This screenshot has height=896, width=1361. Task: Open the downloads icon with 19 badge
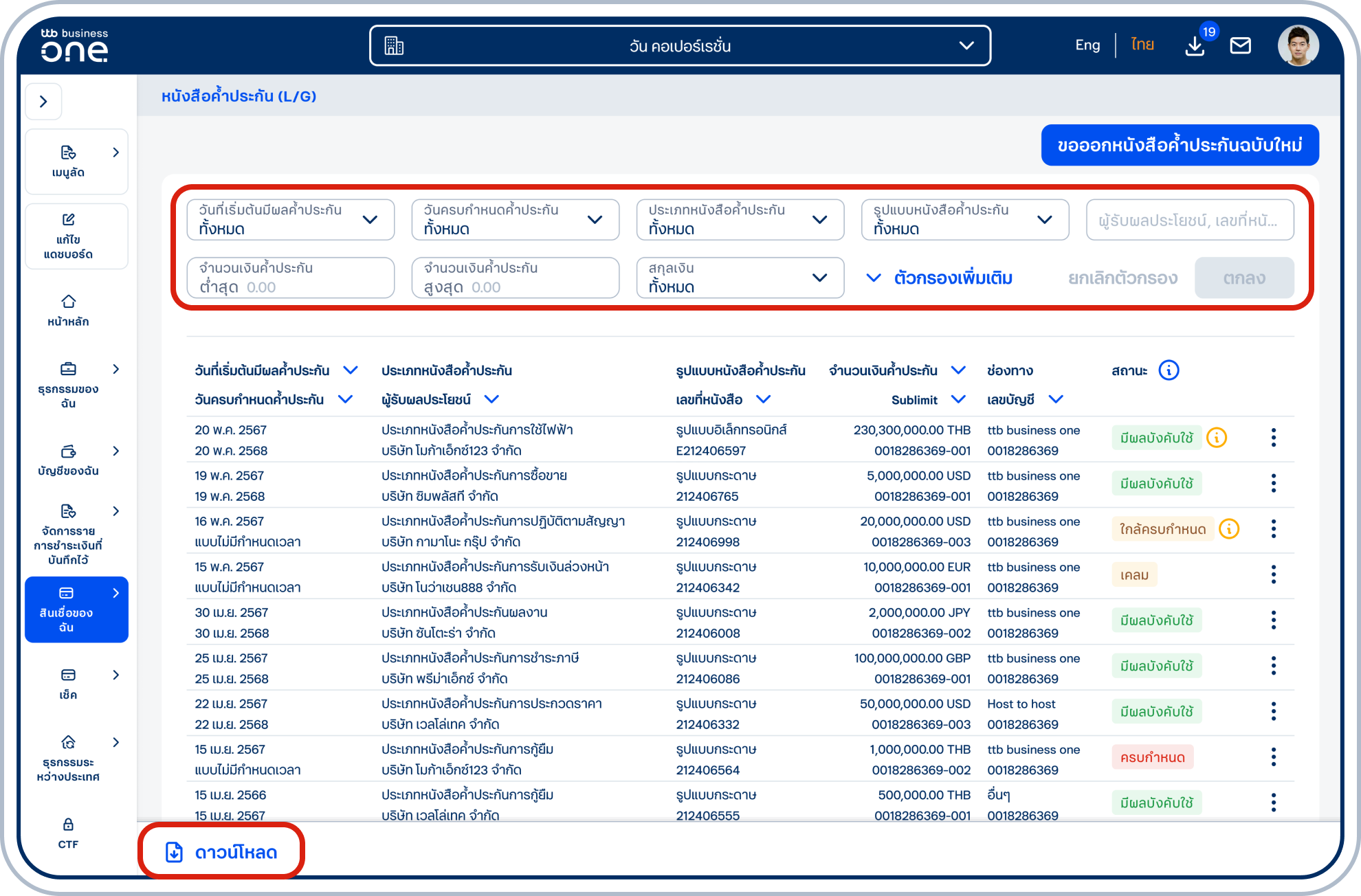point(1195,45)
